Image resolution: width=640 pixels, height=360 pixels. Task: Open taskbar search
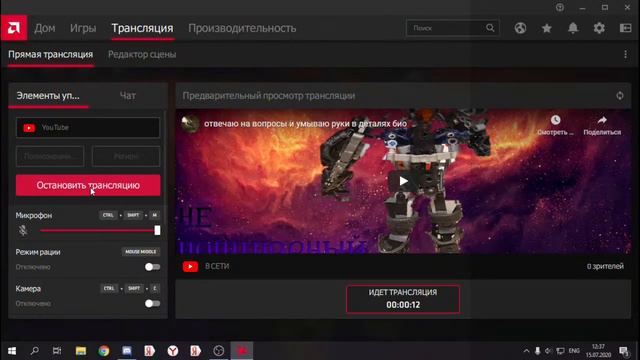pos(35,351)
